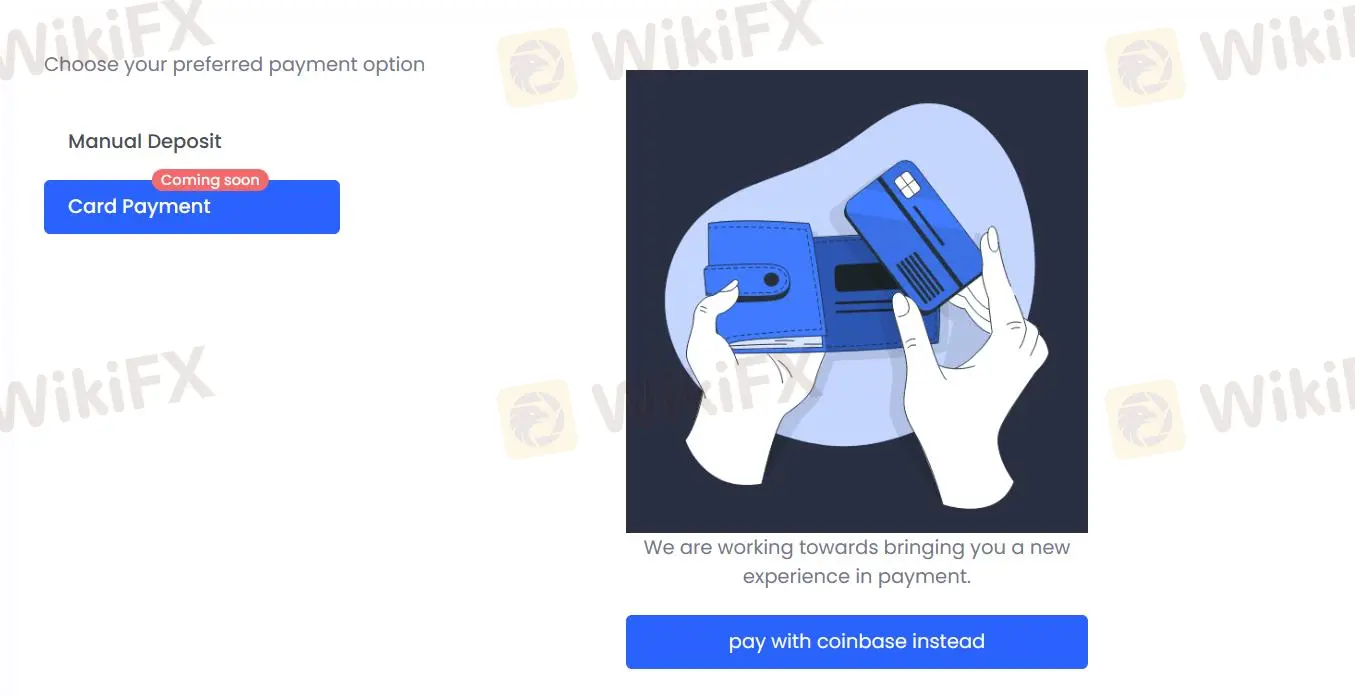Click the Coming soon badge

pos(210,180)
